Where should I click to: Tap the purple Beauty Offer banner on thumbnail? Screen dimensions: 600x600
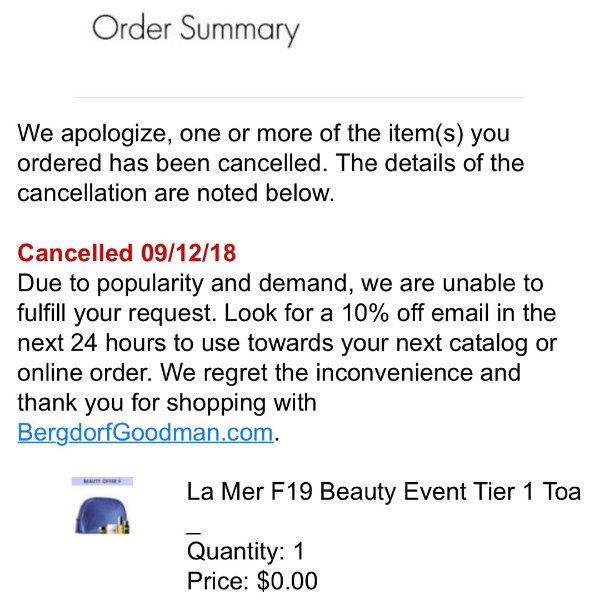coord(102,481)
